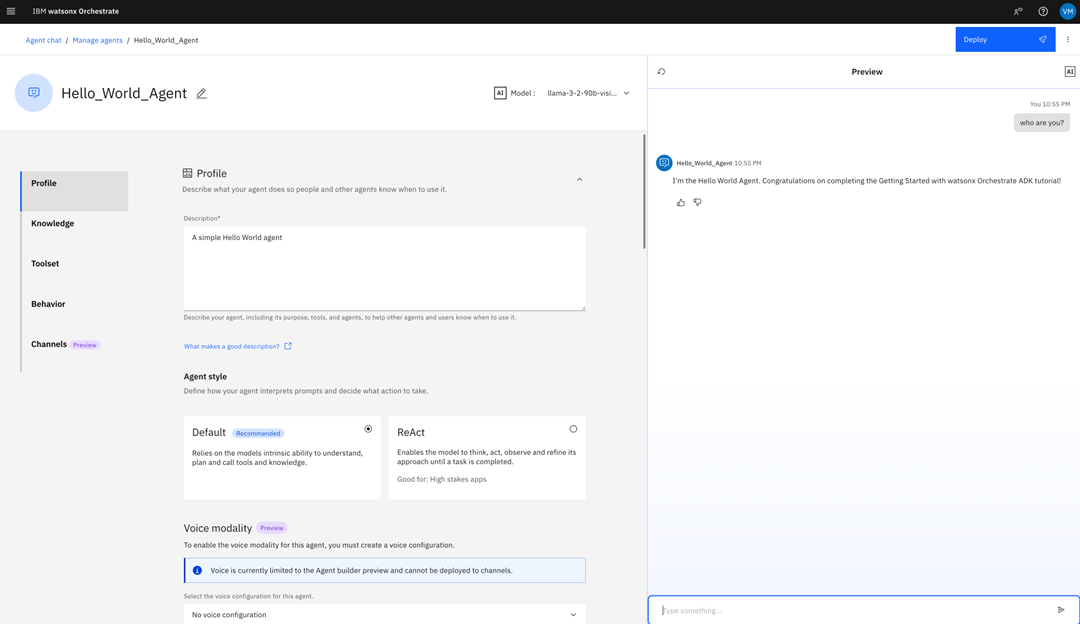Open the overflow menu beside Deploy
Screen dimensions: 1080x624
(1068, 40)
